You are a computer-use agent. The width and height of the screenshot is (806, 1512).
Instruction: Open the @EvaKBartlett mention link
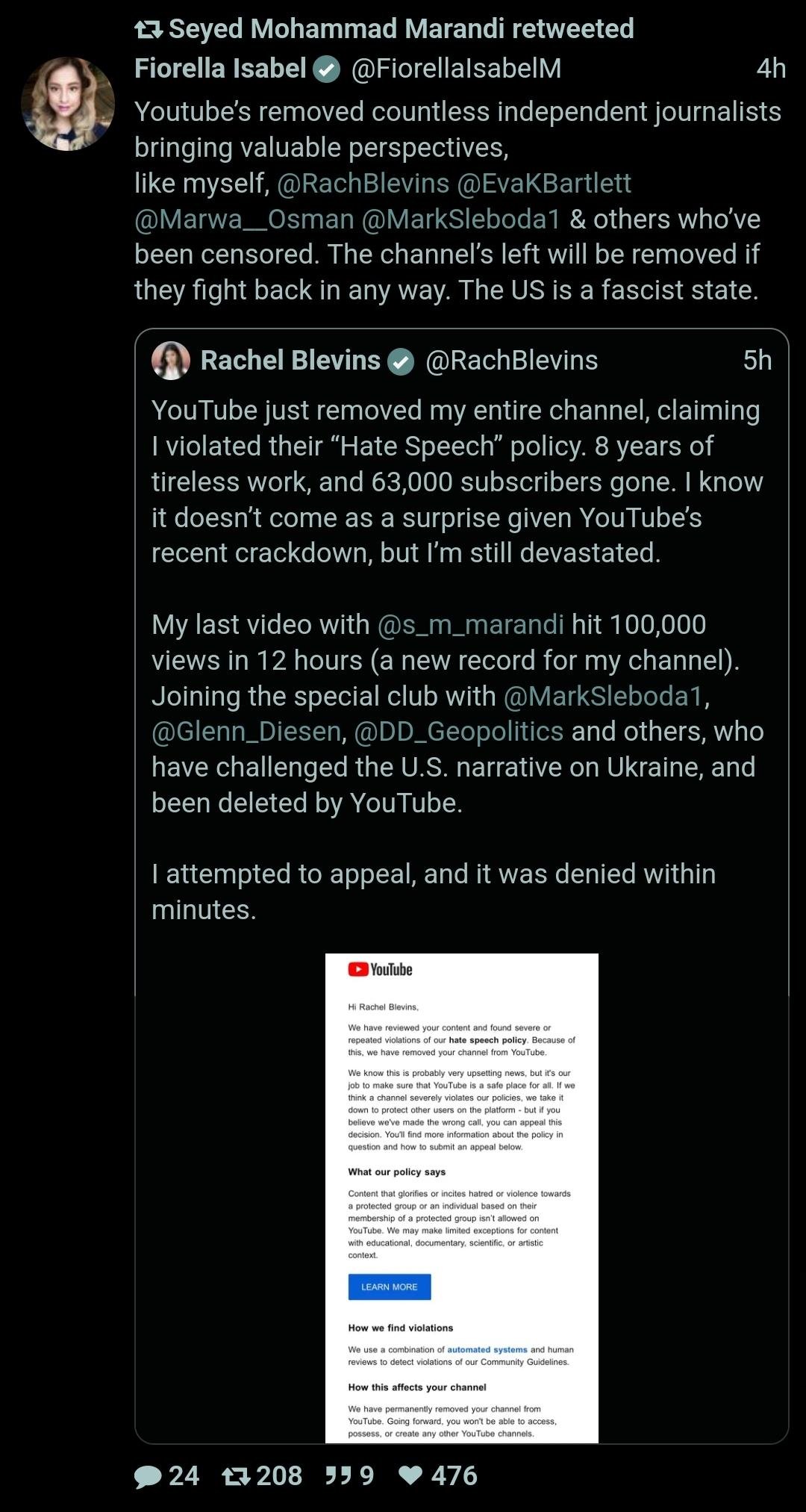[544, 183]
